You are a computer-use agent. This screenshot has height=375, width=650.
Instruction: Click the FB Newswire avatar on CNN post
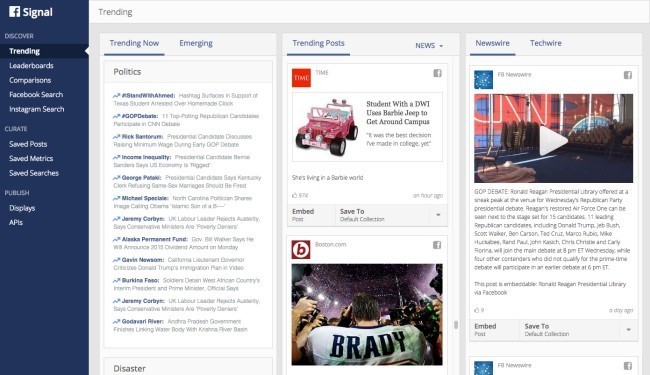click(x=483, y=80)
